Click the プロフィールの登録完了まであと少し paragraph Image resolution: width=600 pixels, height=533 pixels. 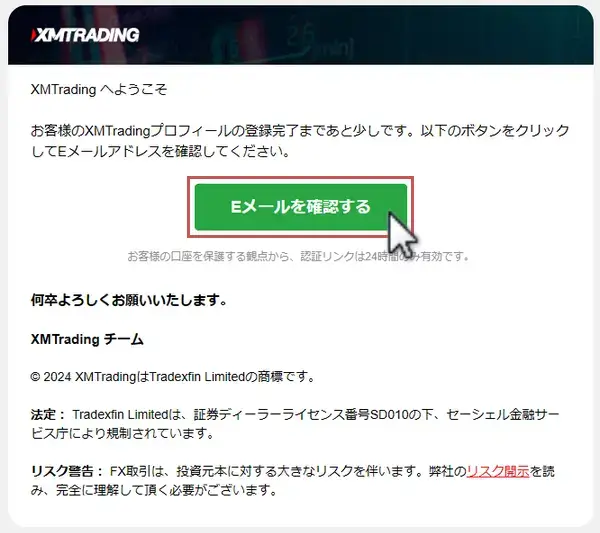(x=300, y=141)
